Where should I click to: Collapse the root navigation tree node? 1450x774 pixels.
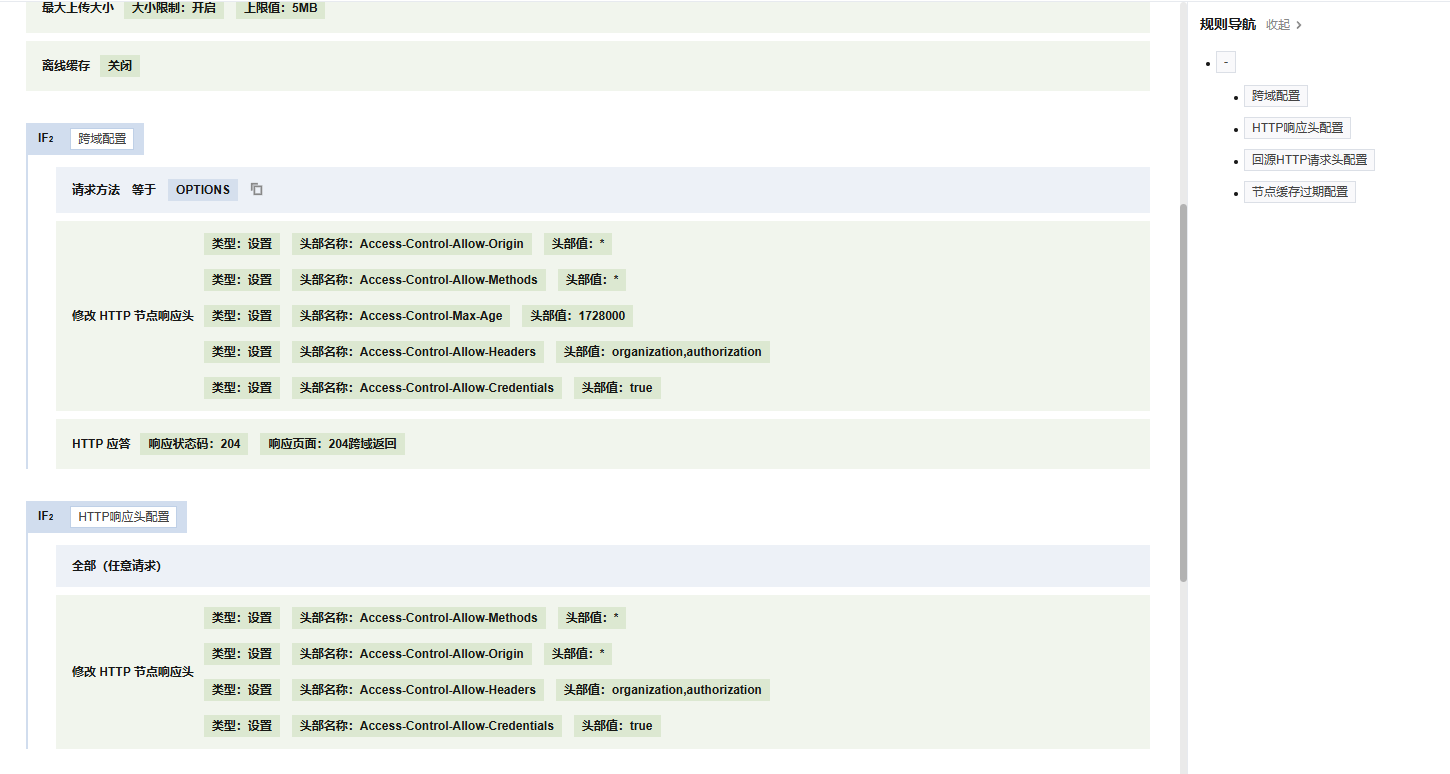(1226, 63)
